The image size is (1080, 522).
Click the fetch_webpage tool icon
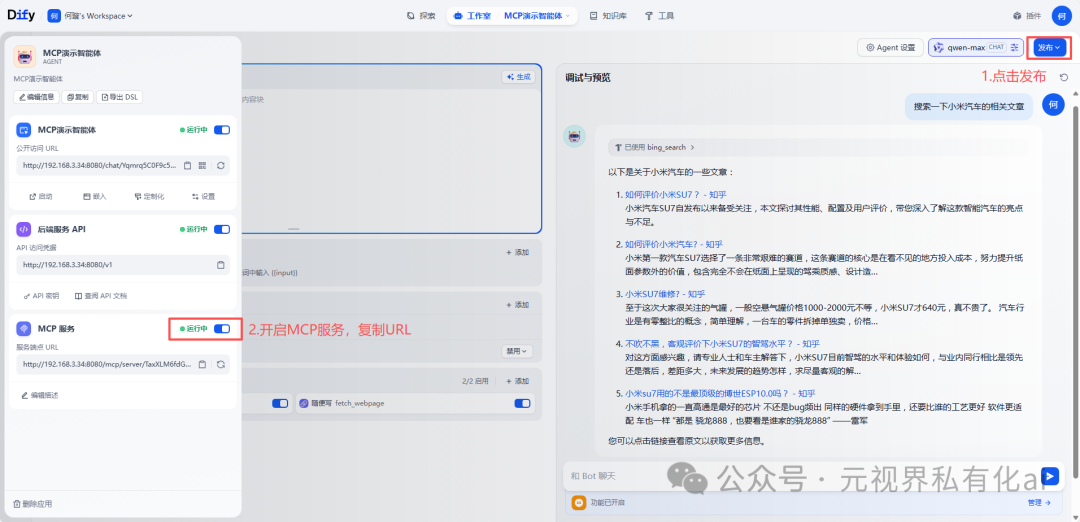coord(304,404)
